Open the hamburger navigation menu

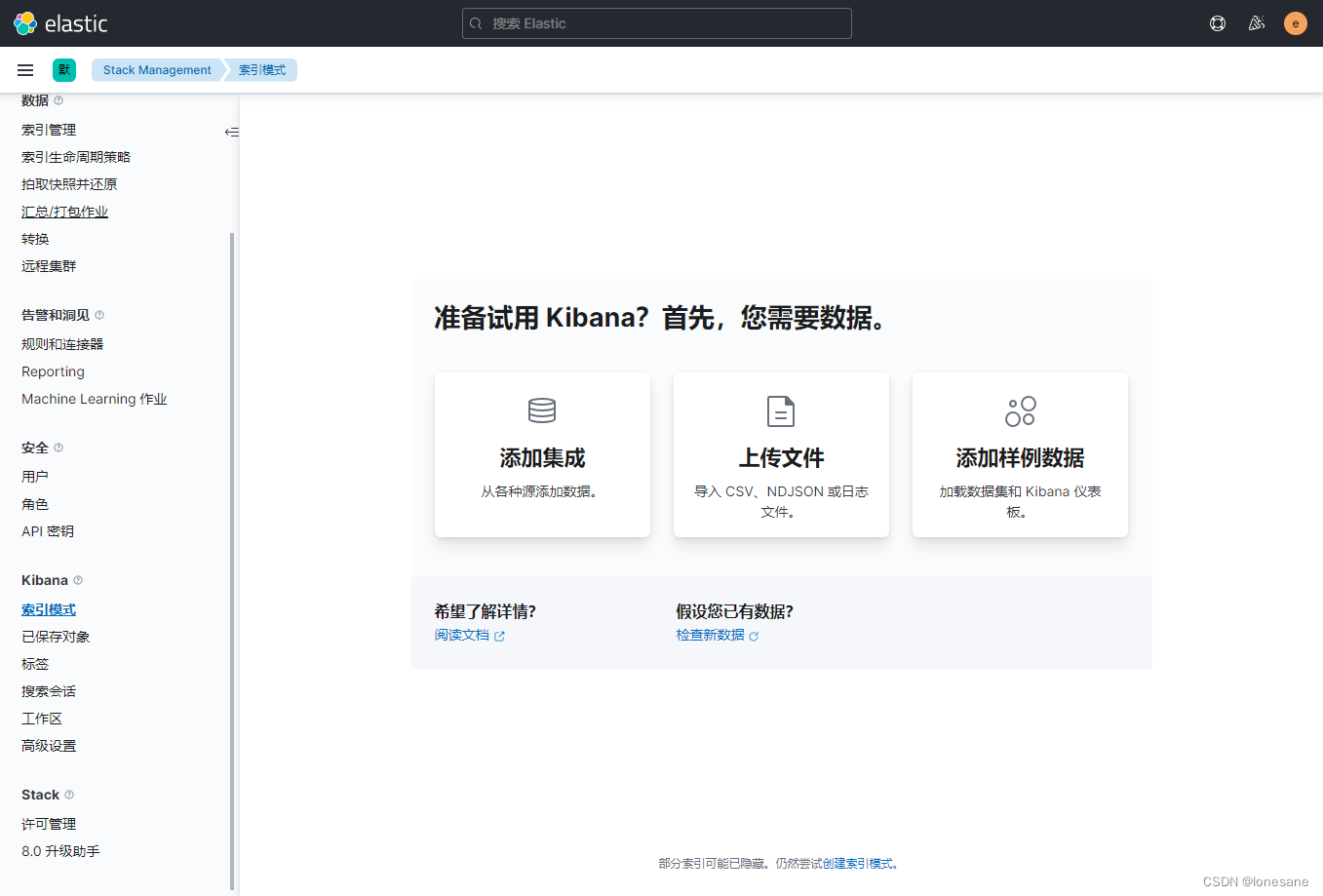[x=25, y=70]
